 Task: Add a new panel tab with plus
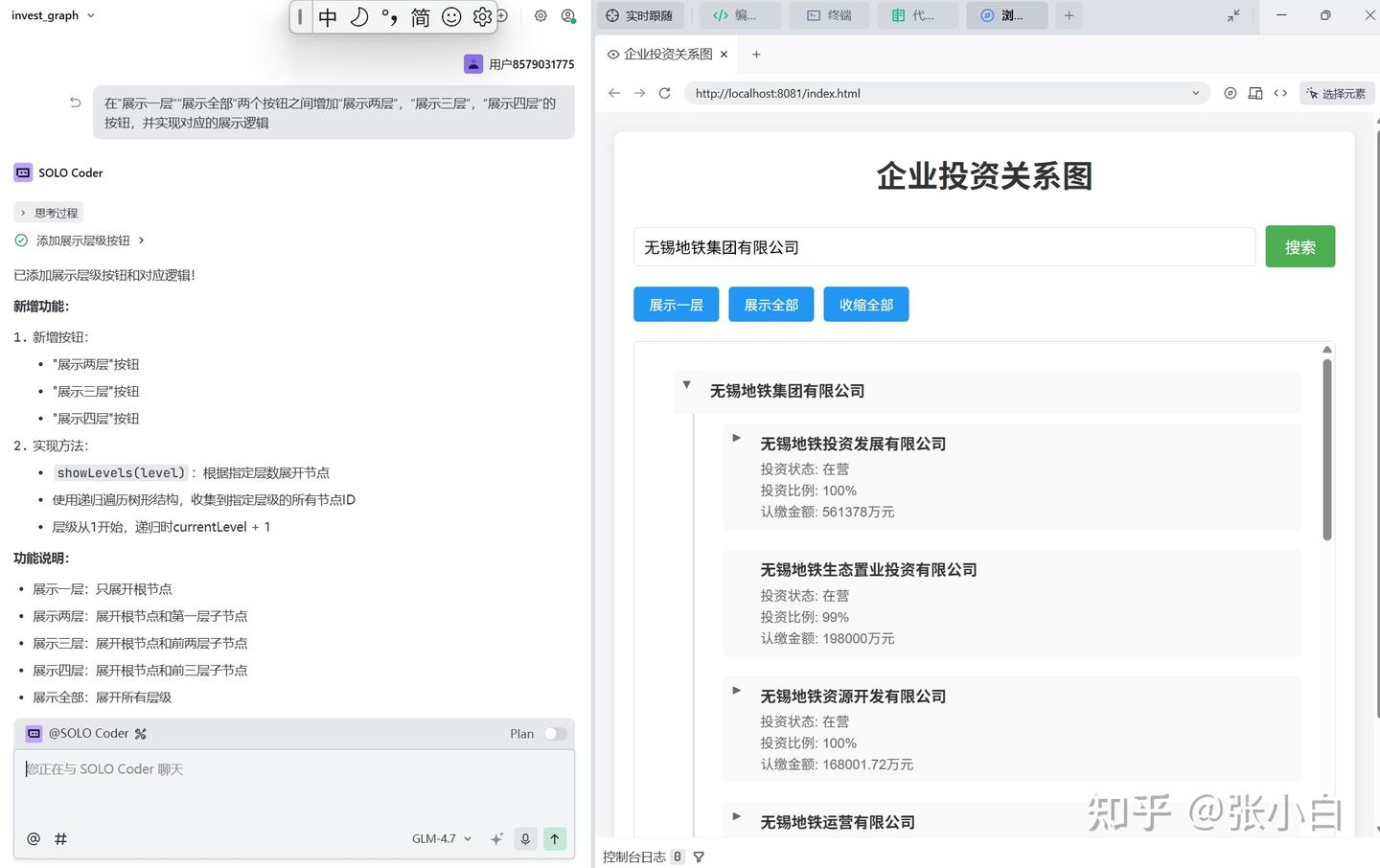(1069, 15)
